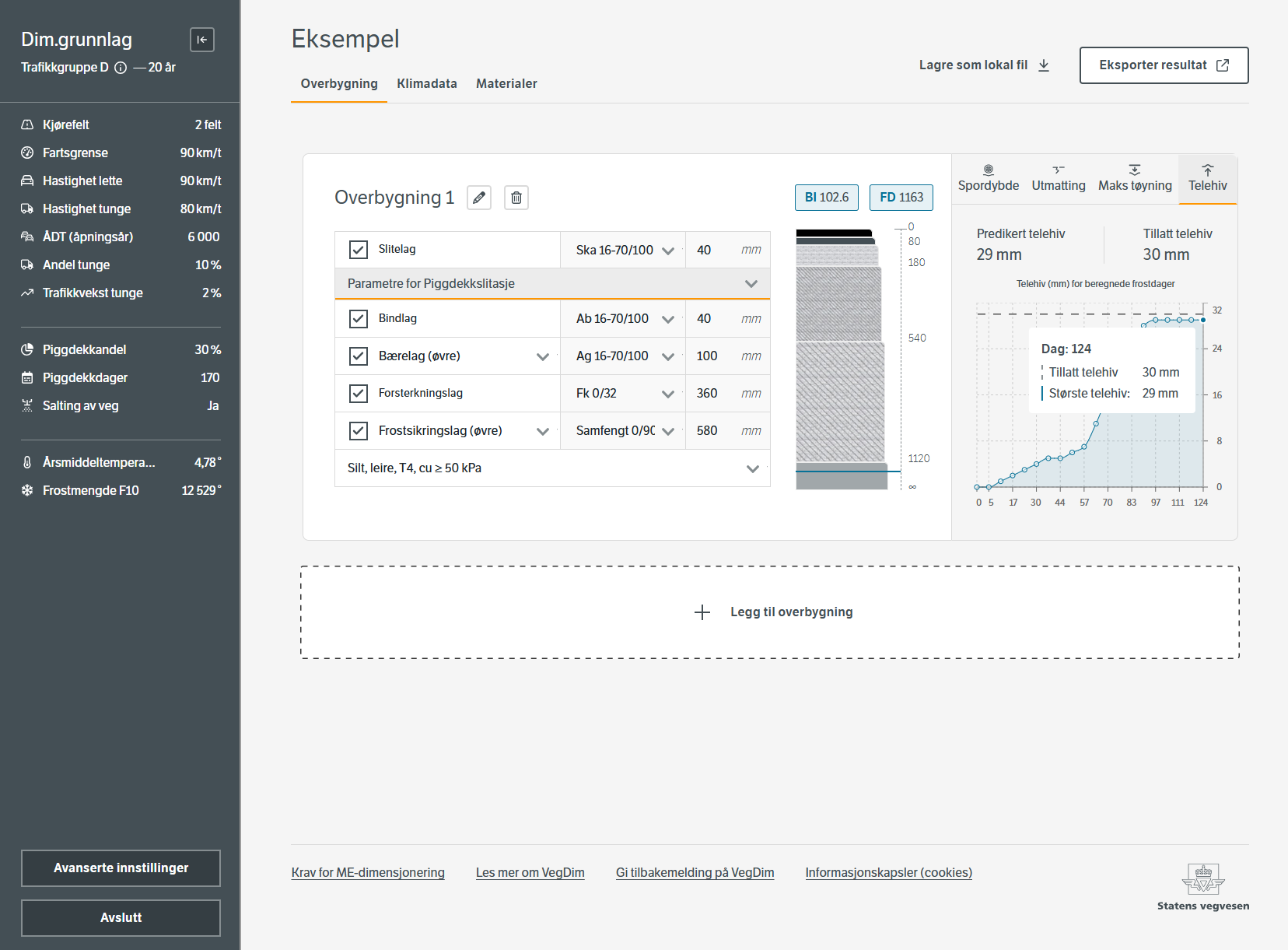Collapse the Dim.grunnlag sidebar panel

(x=202, y=40)
